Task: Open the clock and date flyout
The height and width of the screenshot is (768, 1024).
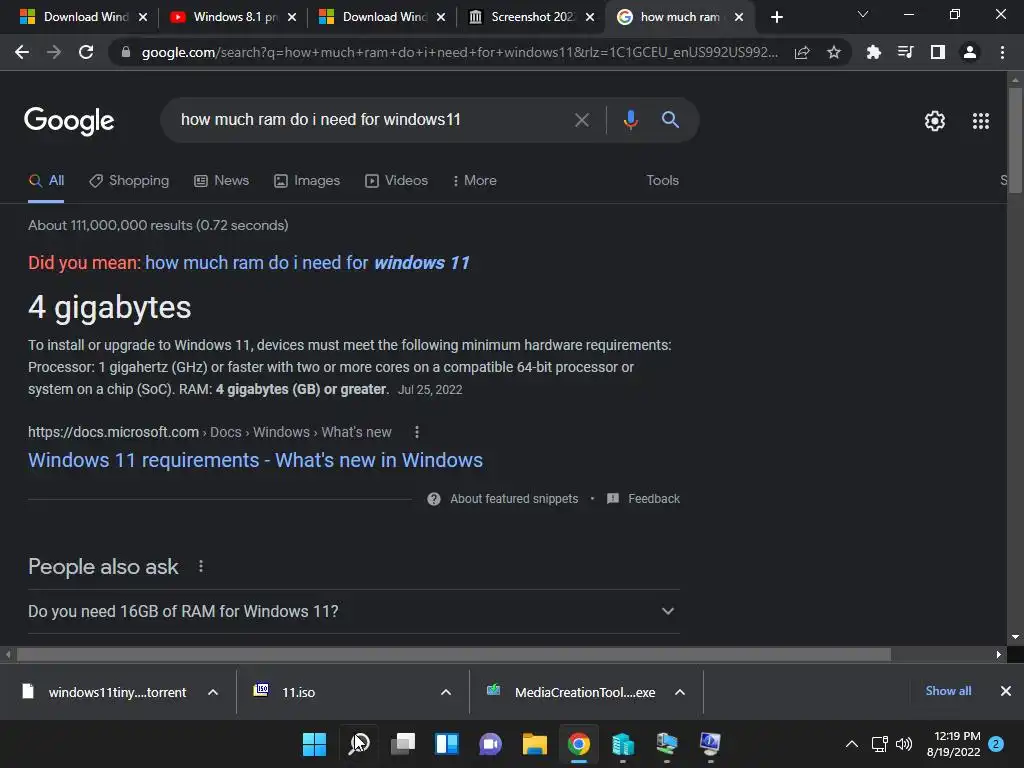Action: [953, 744]
